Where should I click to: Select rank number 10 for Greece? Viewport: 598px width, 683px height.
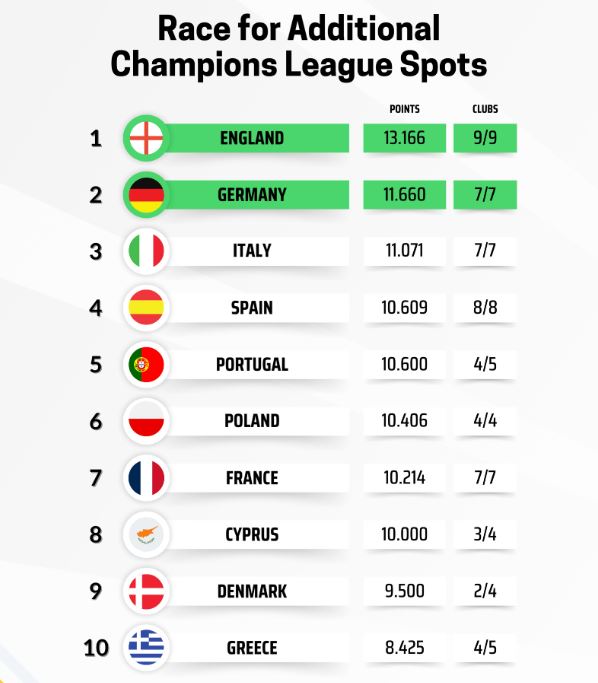click(96, 648)
